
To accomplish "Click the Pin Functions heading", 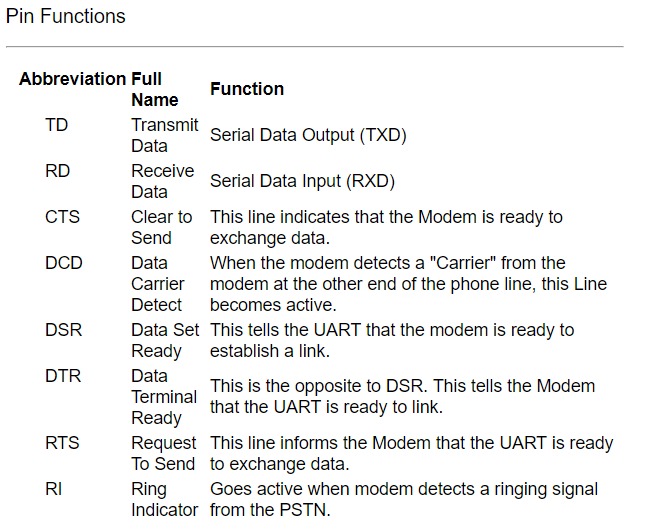I will [x=66, y=16].
